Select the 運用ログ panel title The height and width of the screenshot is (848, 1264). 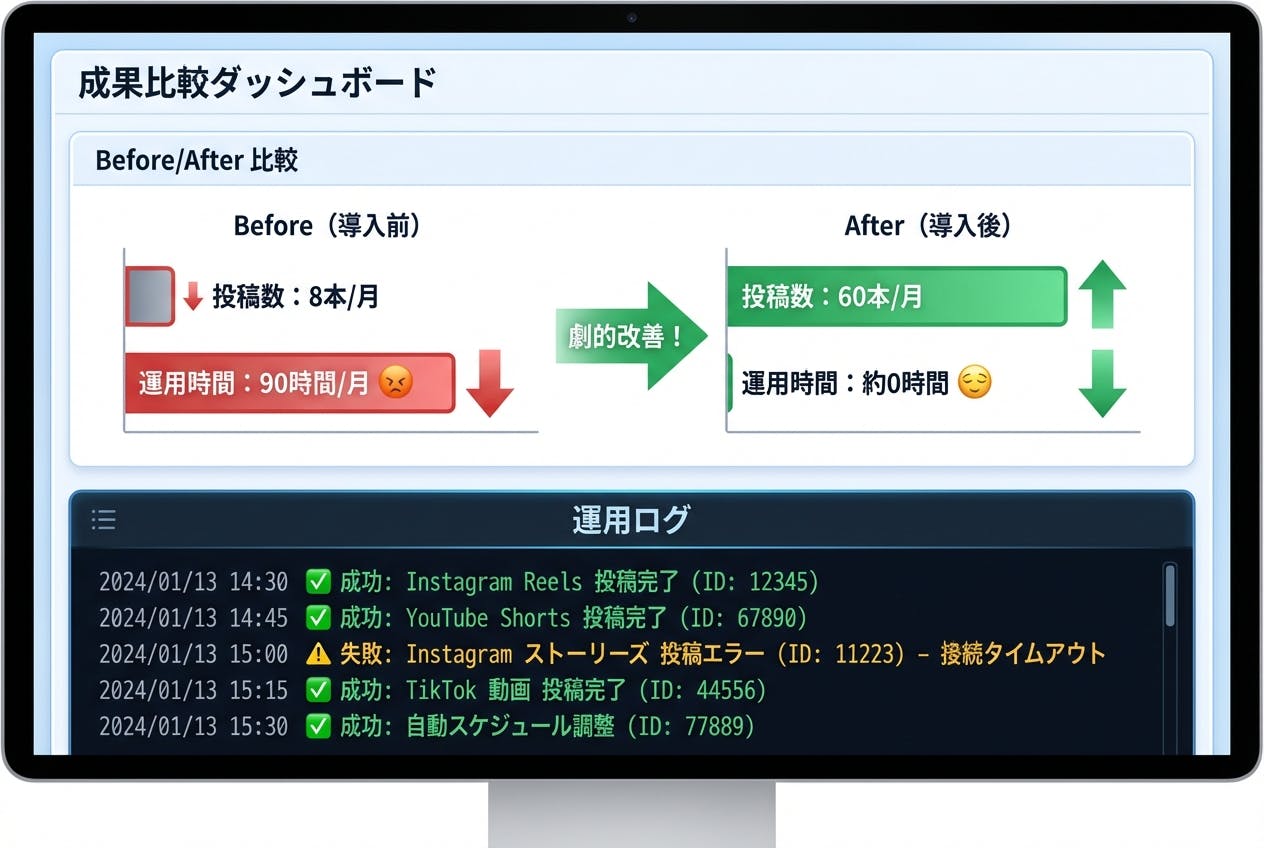click(x=630, y=520)
